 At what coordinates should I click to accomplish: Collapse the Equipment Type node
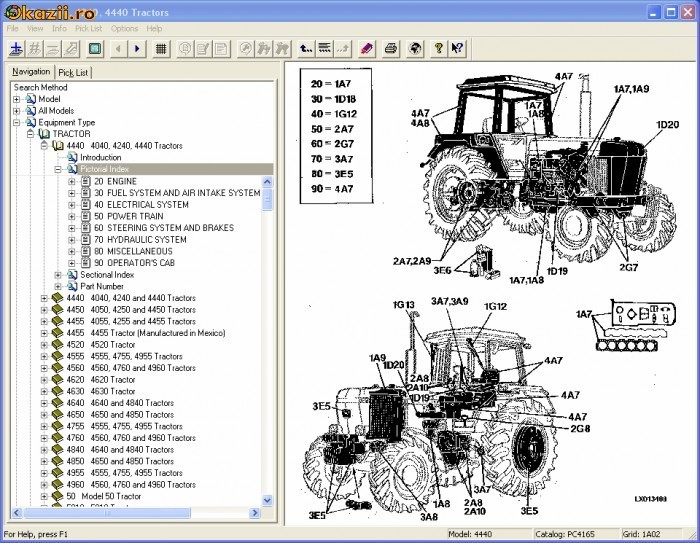click(x=17, y=122)
